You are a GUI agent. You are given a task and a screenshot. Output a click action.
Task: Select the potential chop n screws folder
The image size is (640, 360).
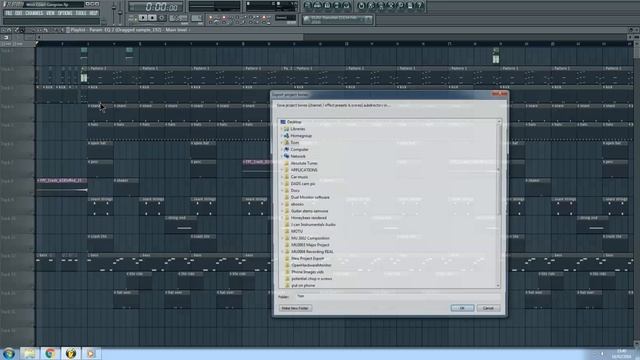[311, 279]
